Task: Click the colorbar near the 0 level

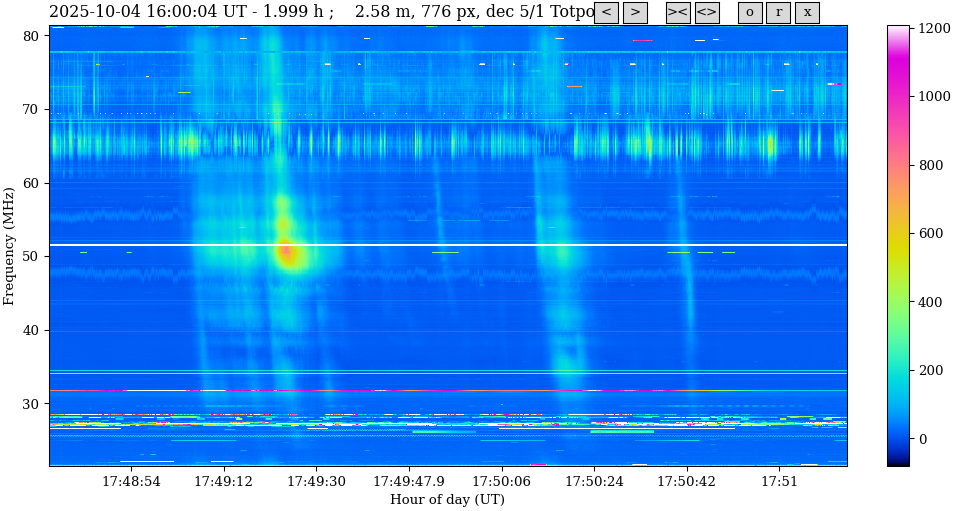Action: coord(898,439)
